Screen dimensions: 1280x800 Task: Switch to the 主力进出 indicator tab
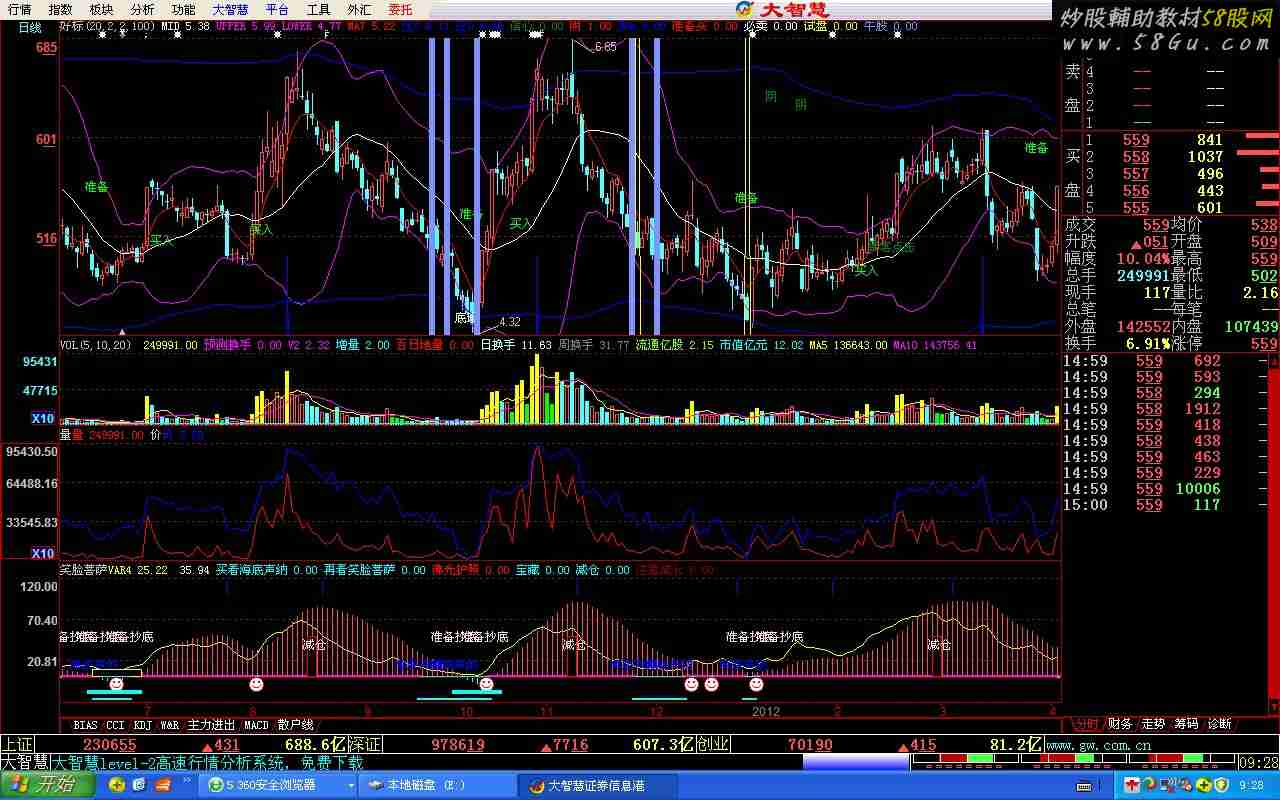pyautogui.click(x=212, y=724)
